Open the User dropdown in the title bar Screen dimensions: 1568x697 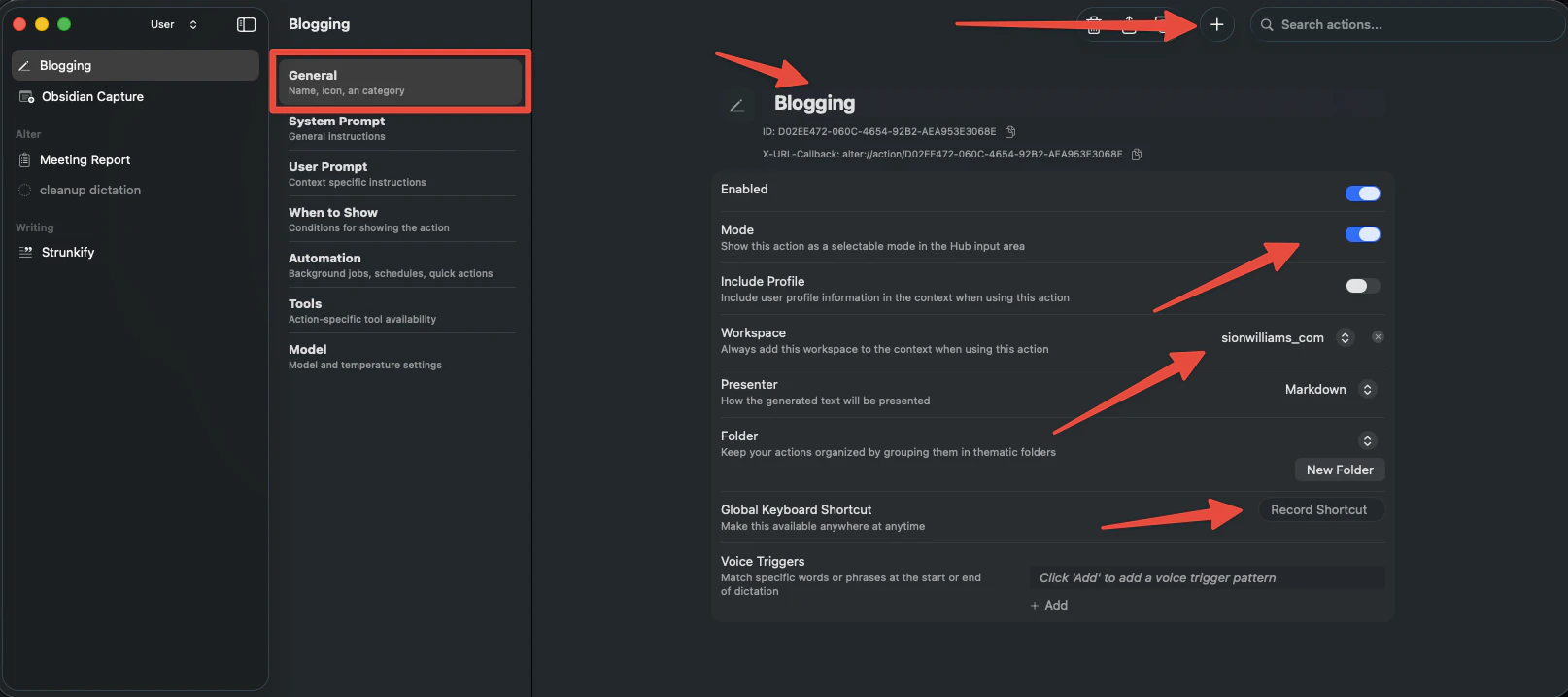(x=175, y=24)
